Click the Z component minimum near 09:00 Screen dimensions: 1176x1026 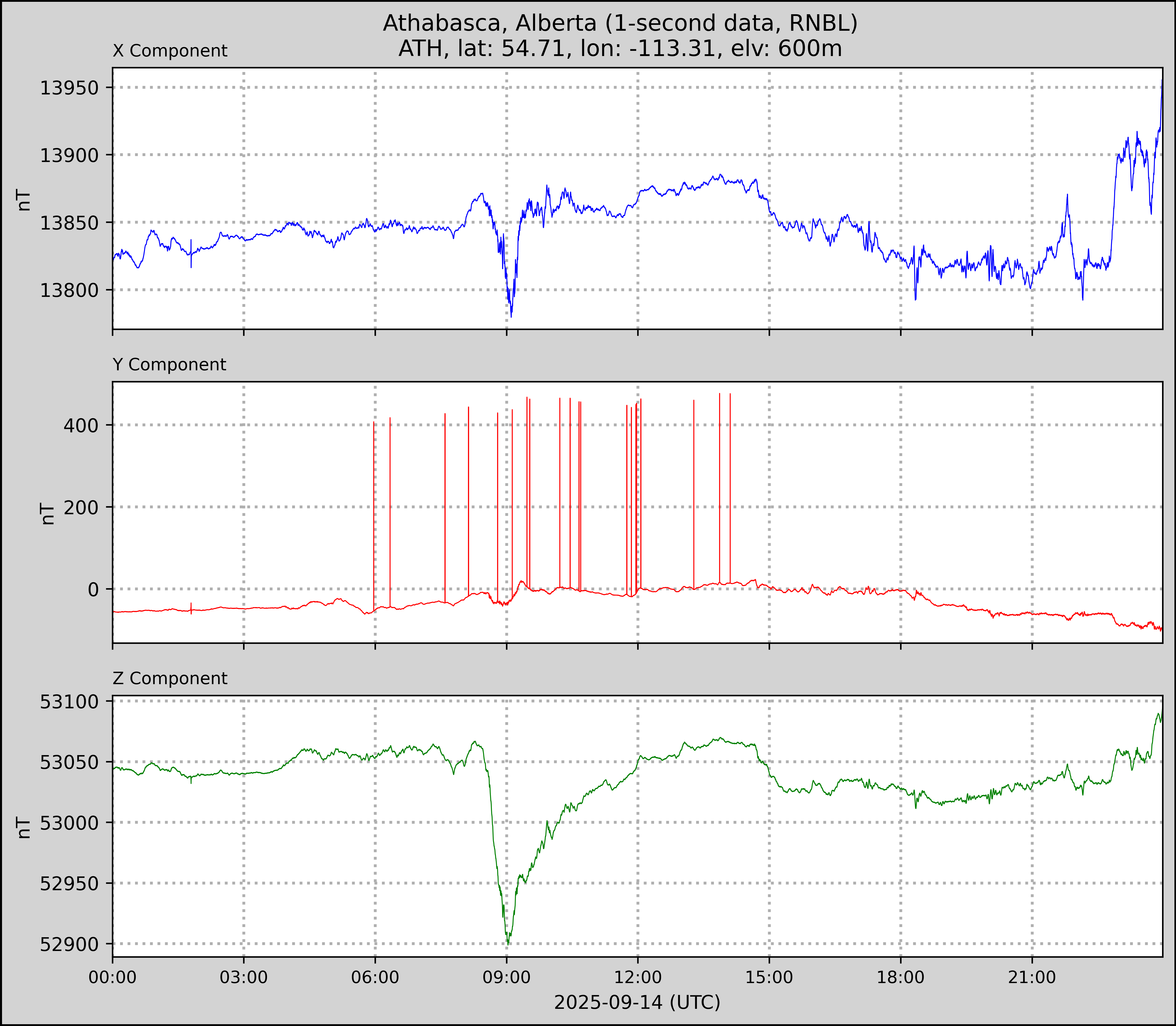pos(508,943)
